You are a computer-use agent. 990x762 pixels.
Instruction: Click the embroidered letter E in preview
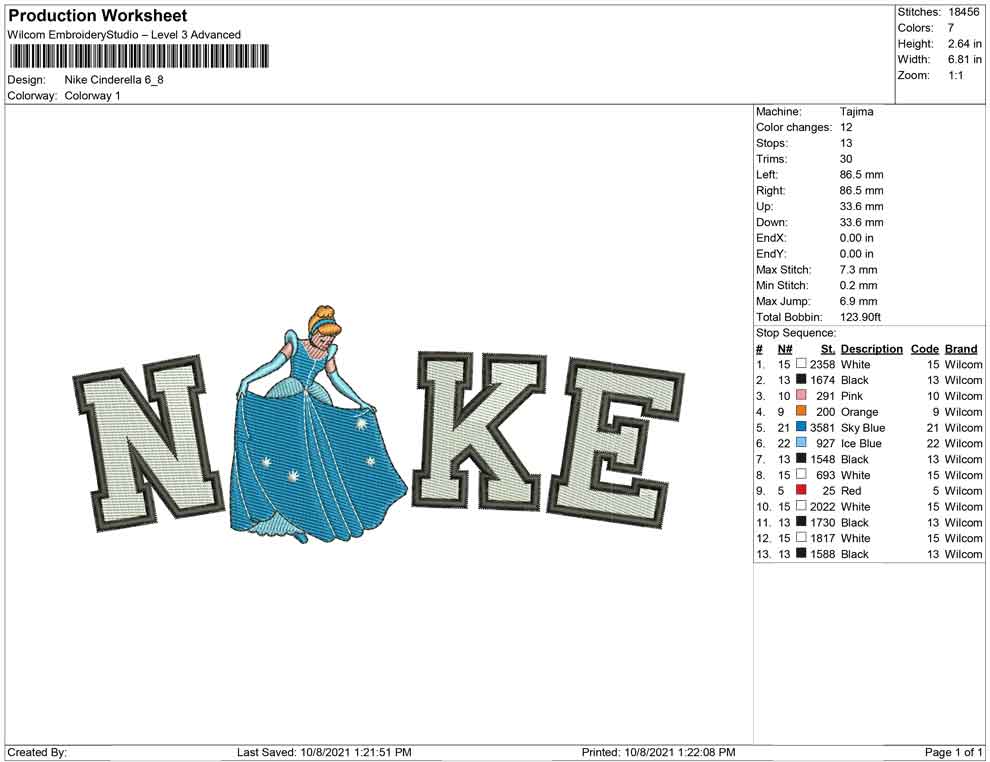[x=616, y=442]
